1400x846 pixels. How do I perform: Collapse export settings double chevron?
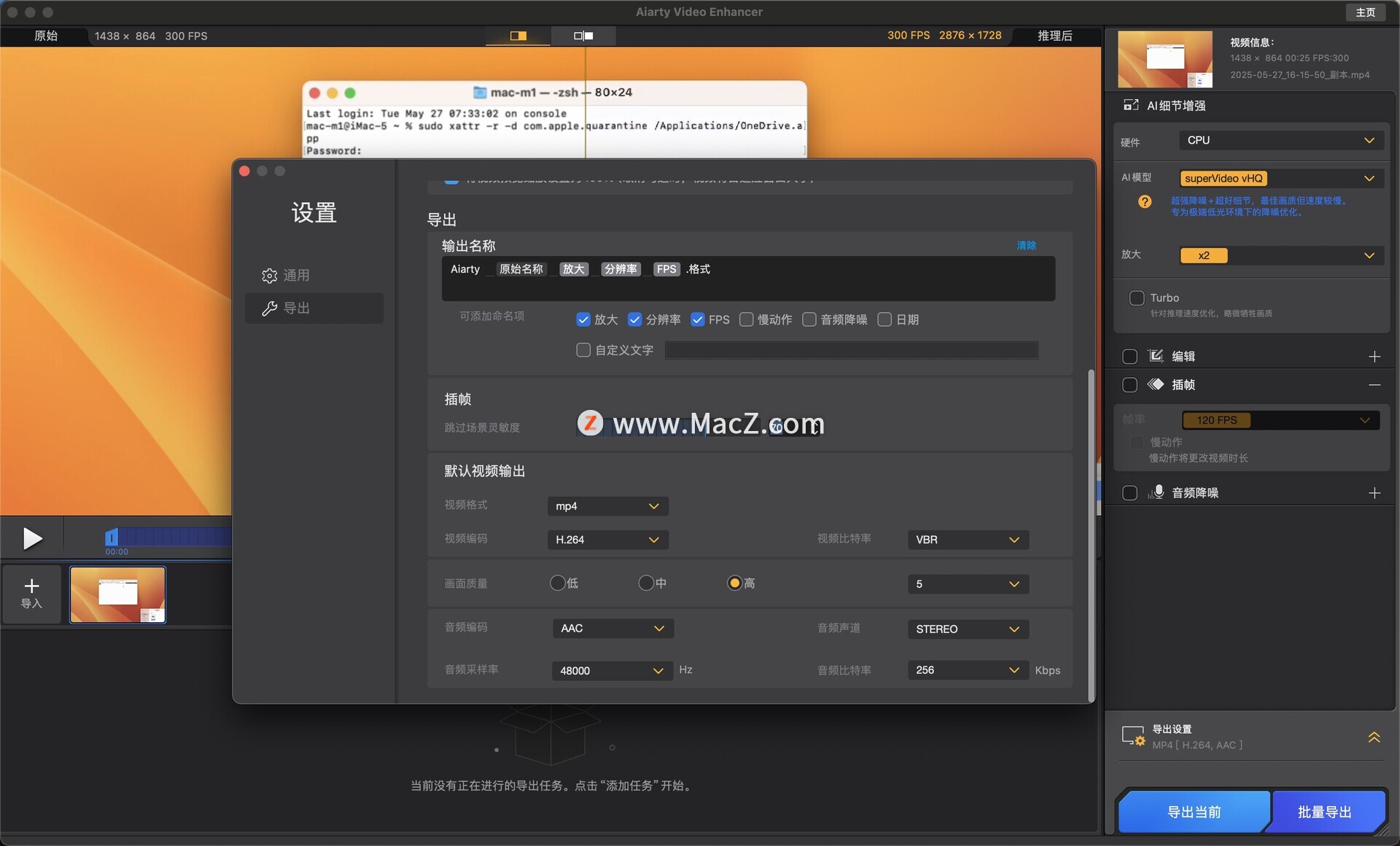(x=1374, y=737)
